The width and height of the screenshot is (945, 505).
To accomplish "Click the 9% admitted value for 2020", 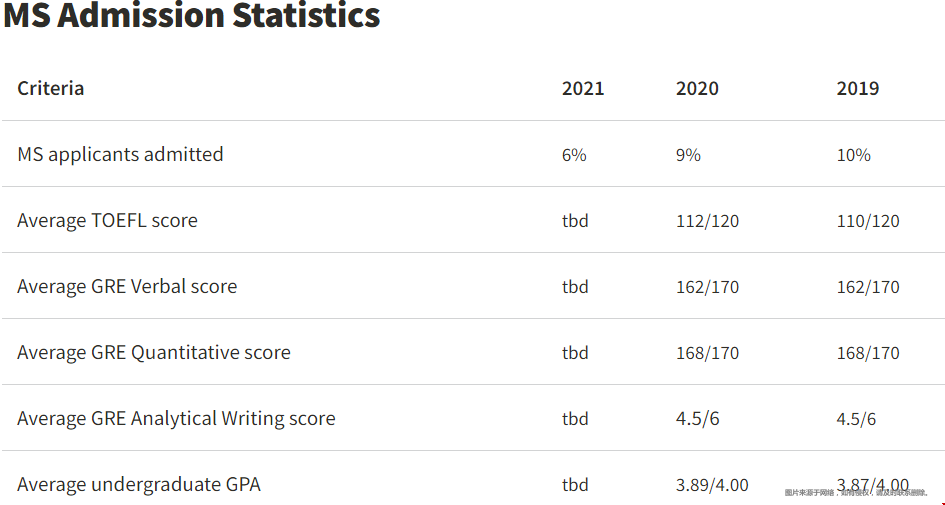I will click(688, 155).
